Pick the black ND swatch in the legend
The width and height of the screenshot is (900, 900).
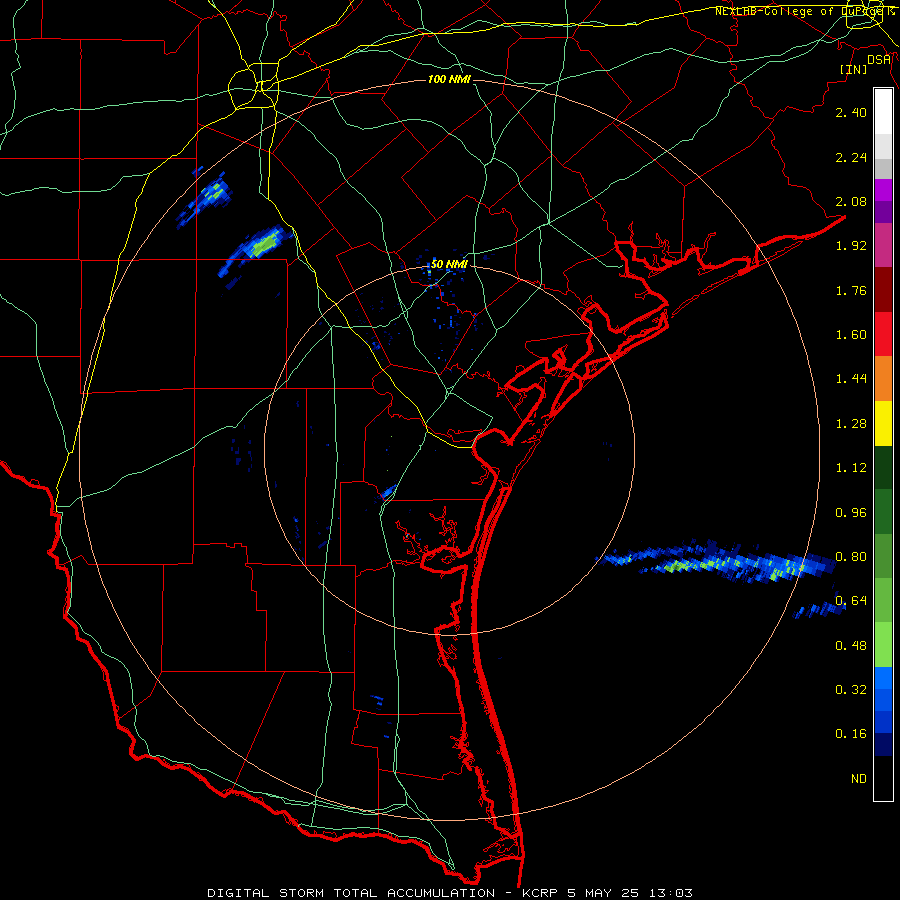pos(883,778)
